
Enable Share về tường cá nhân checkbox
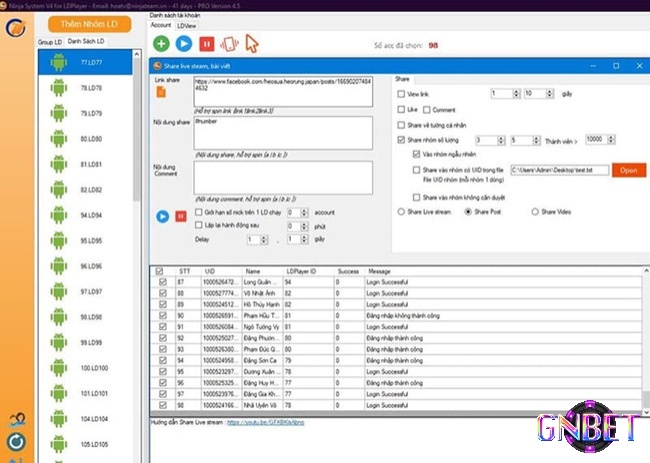tap(401, 125)
